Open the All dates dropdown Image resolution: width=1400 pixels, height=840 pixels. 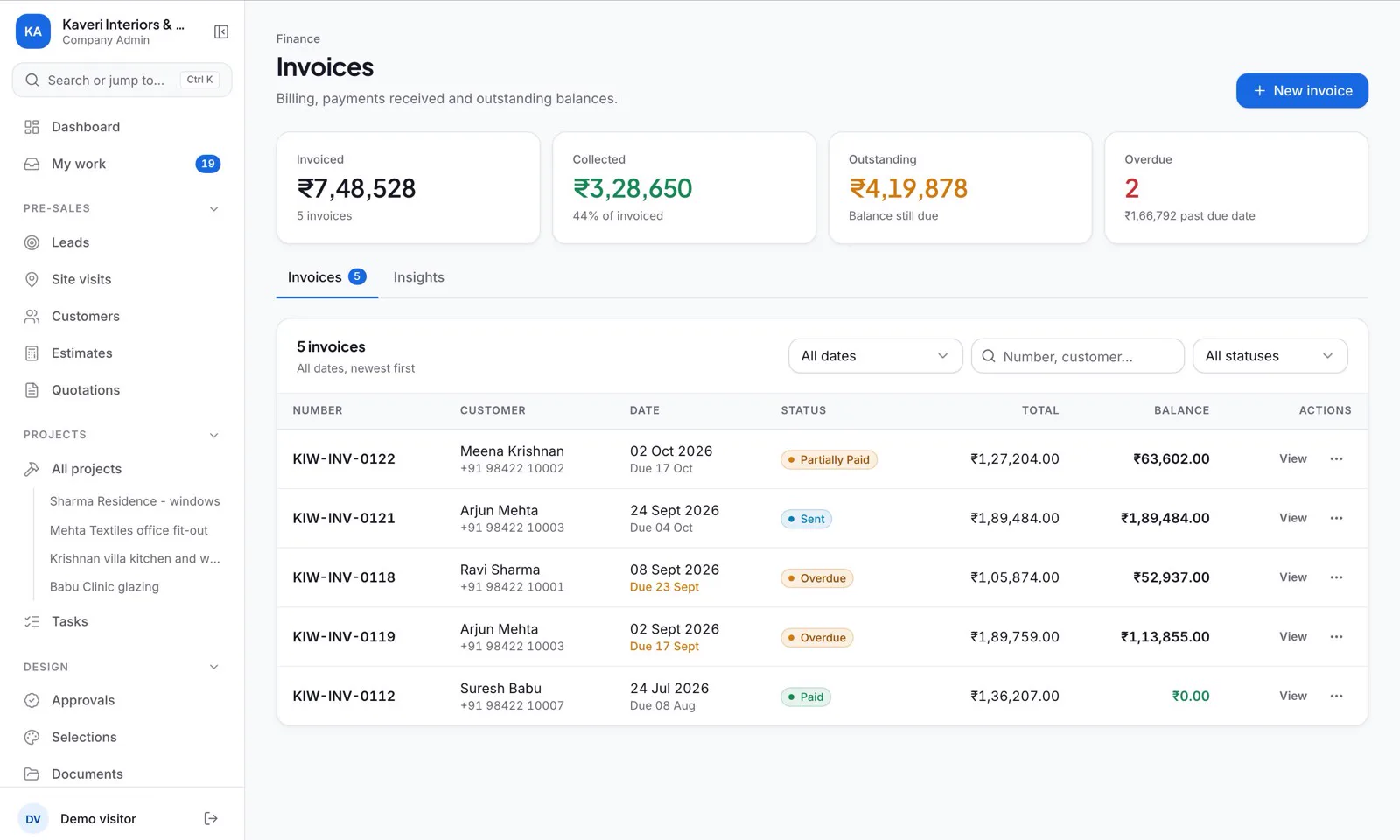[875, 356]
